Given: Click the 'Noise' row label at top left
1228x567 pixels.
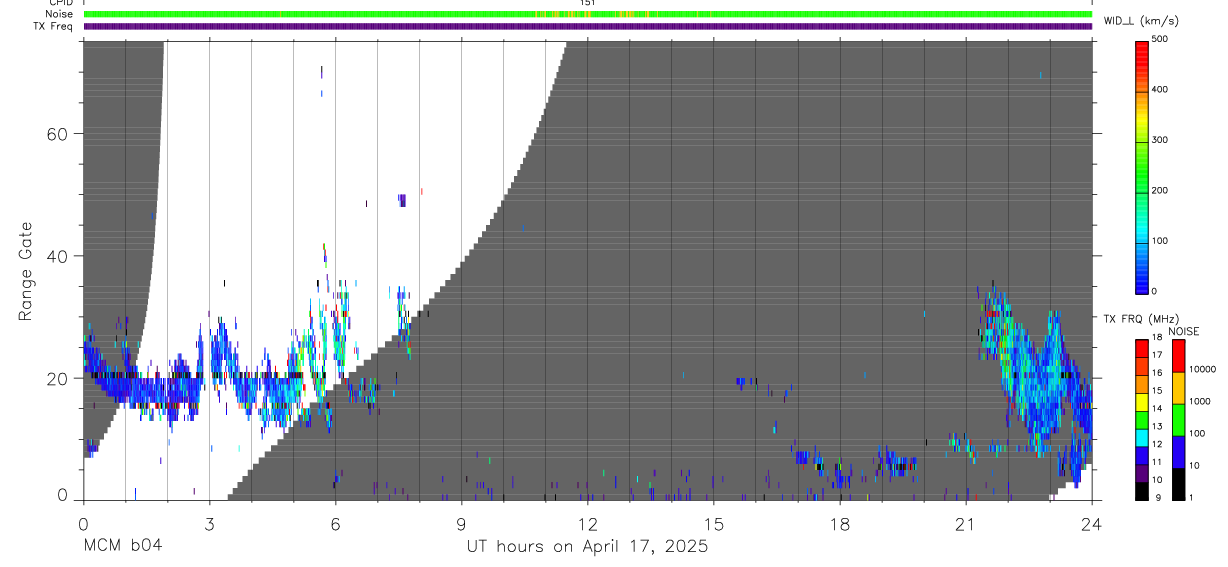Looking at the screenshot, I should click(x=59, y=15).
